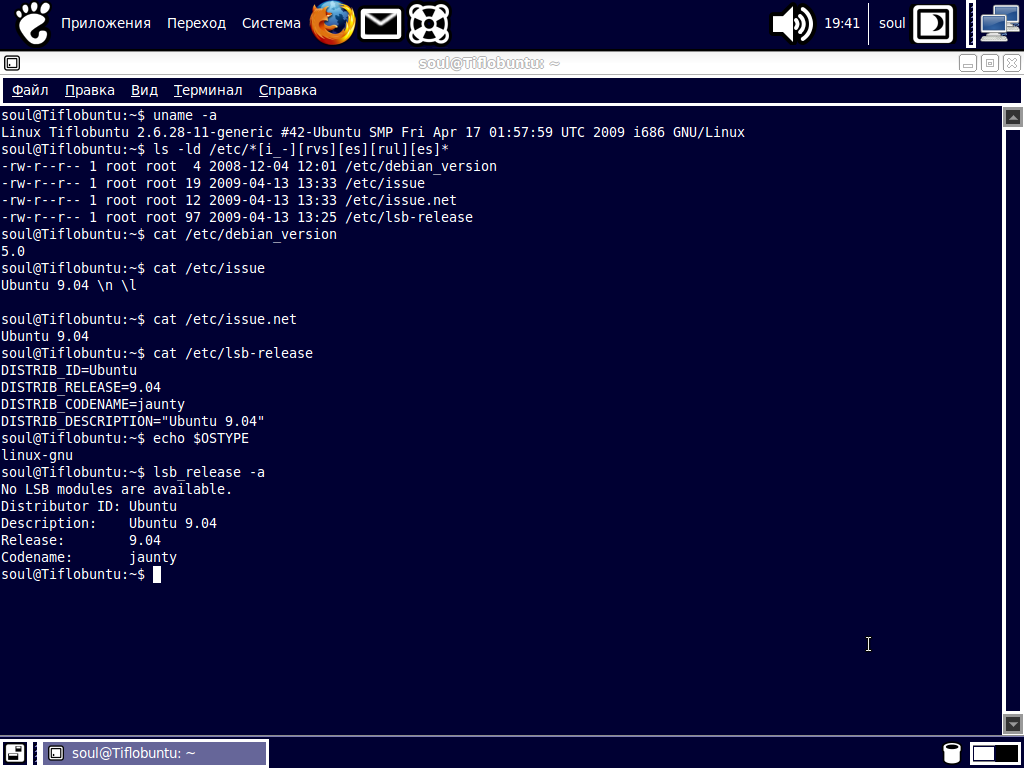Viewport: 1024px width, 768px height.
Task: Open the Переход menu
Action: coord(196,24)
